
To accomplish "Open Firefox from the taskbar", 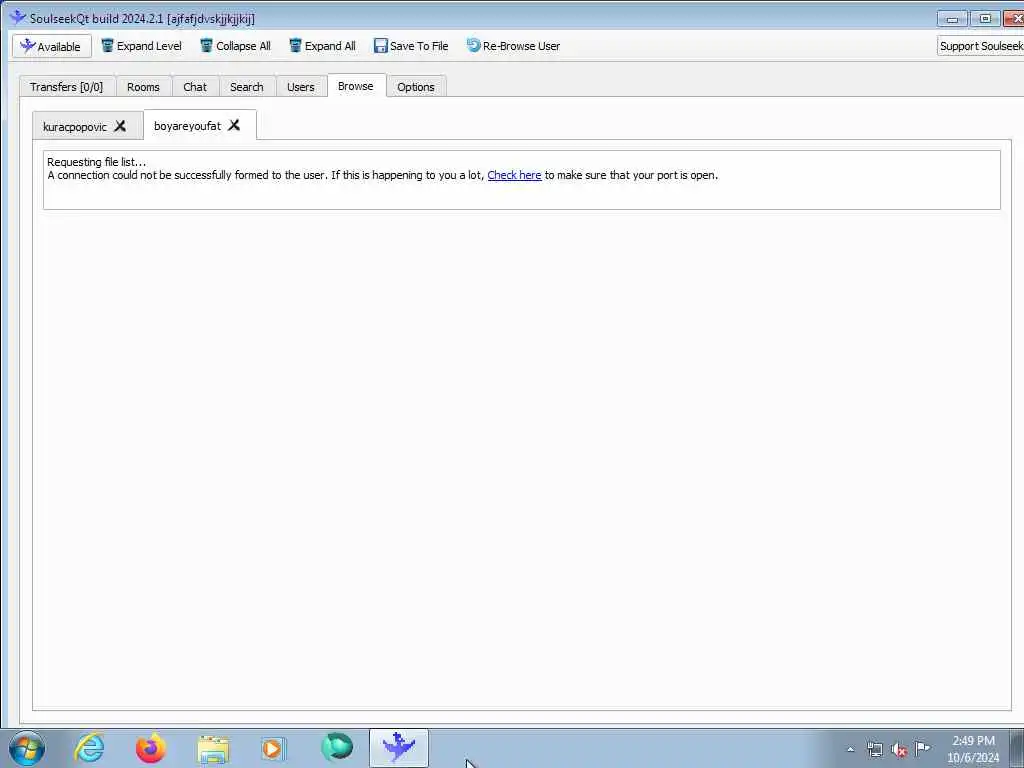I will point(151,748).
